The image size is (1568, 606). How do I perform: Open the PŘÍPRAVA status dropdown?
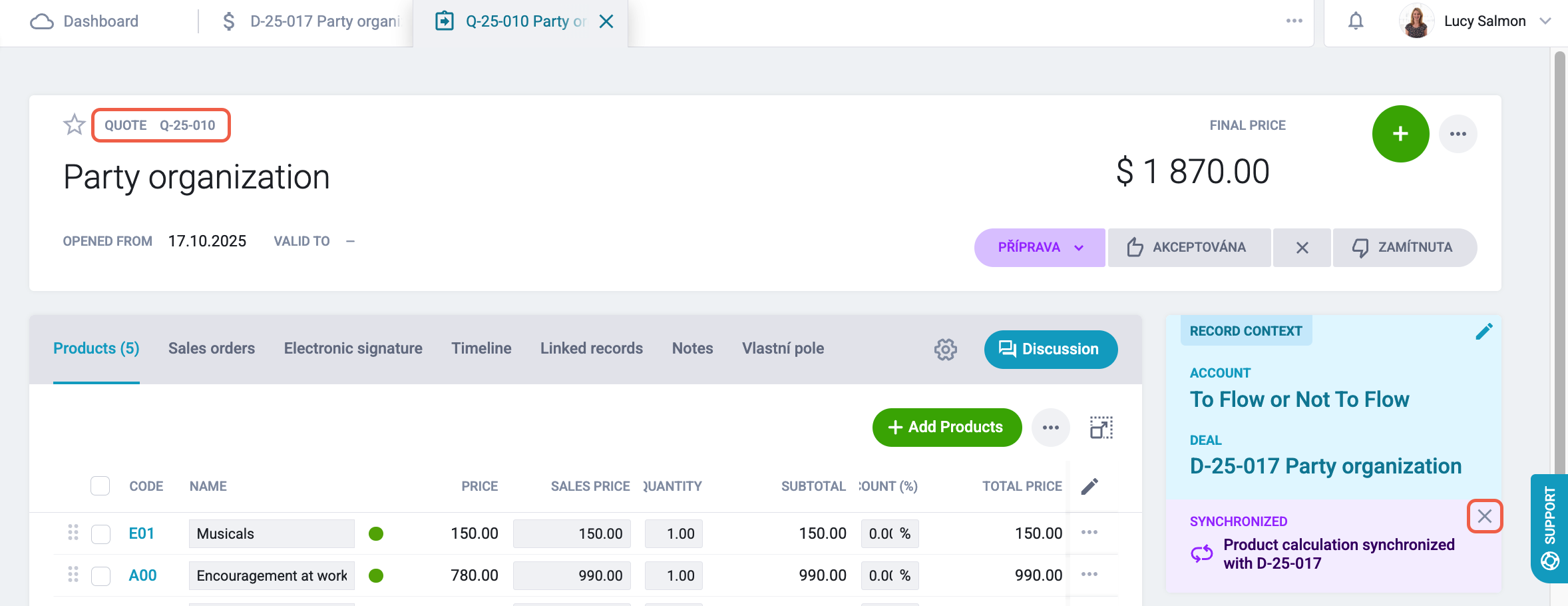coord(1040,248)
